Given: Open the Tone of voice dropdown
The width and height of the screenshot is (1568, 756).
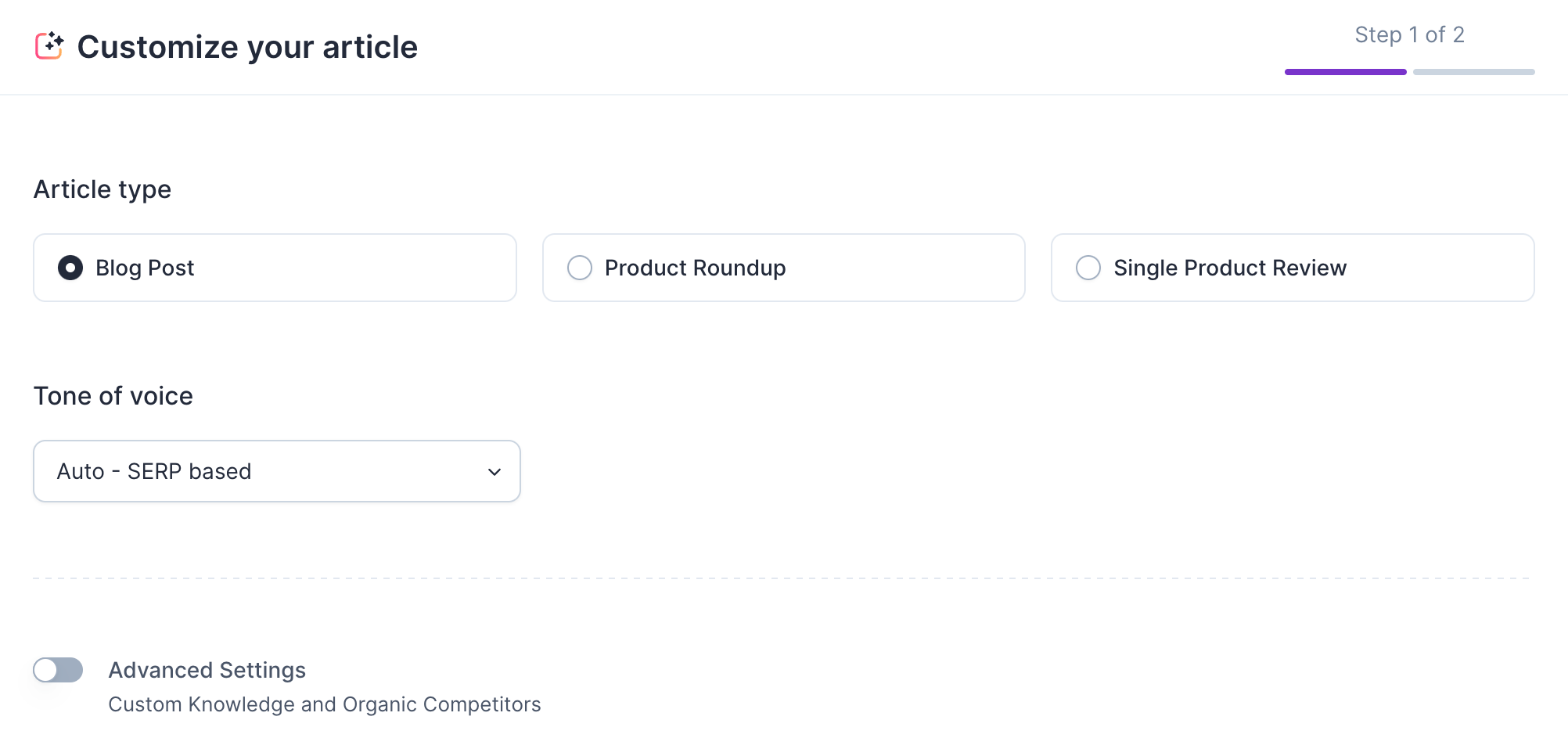Looking at the screenshot, I should pos(276,471).
